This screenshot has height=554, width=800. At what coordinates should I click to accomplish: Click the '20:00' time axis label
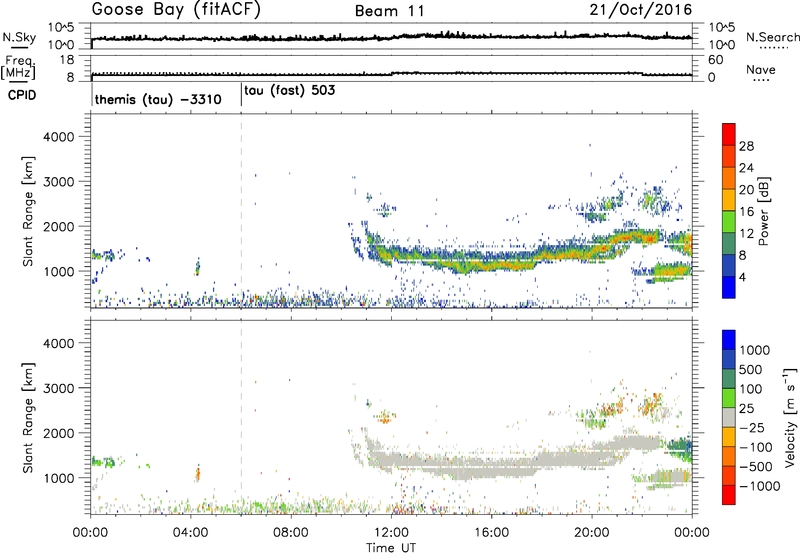(x=592, y=533)
